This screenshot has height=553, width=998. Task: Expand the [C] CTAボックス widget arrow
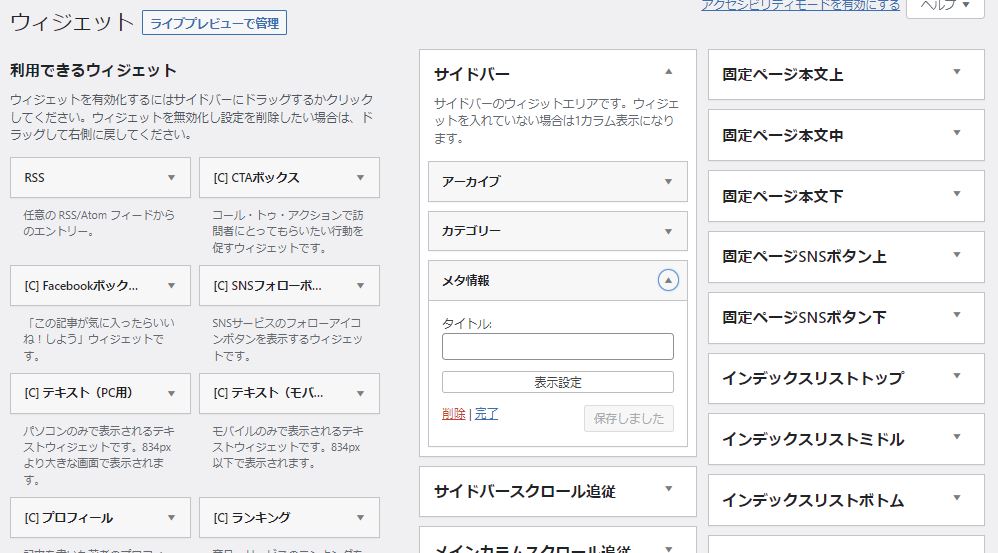click(x=360, y=178)
